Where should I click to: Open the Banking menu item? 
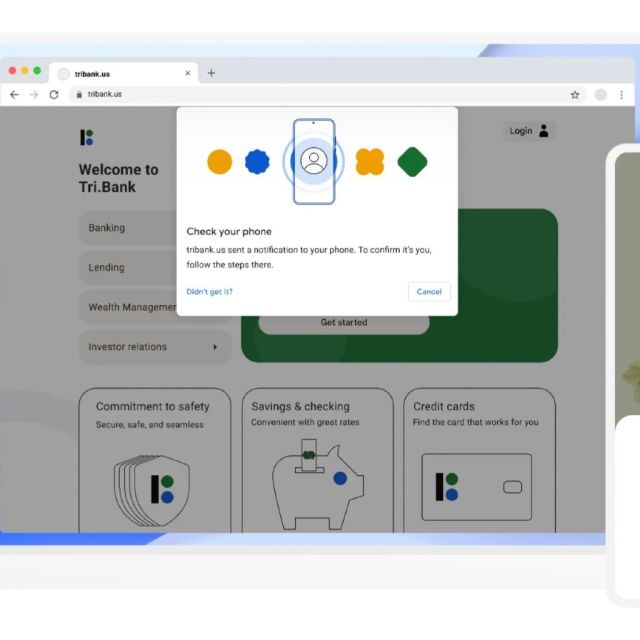click(x=128, y=228)
